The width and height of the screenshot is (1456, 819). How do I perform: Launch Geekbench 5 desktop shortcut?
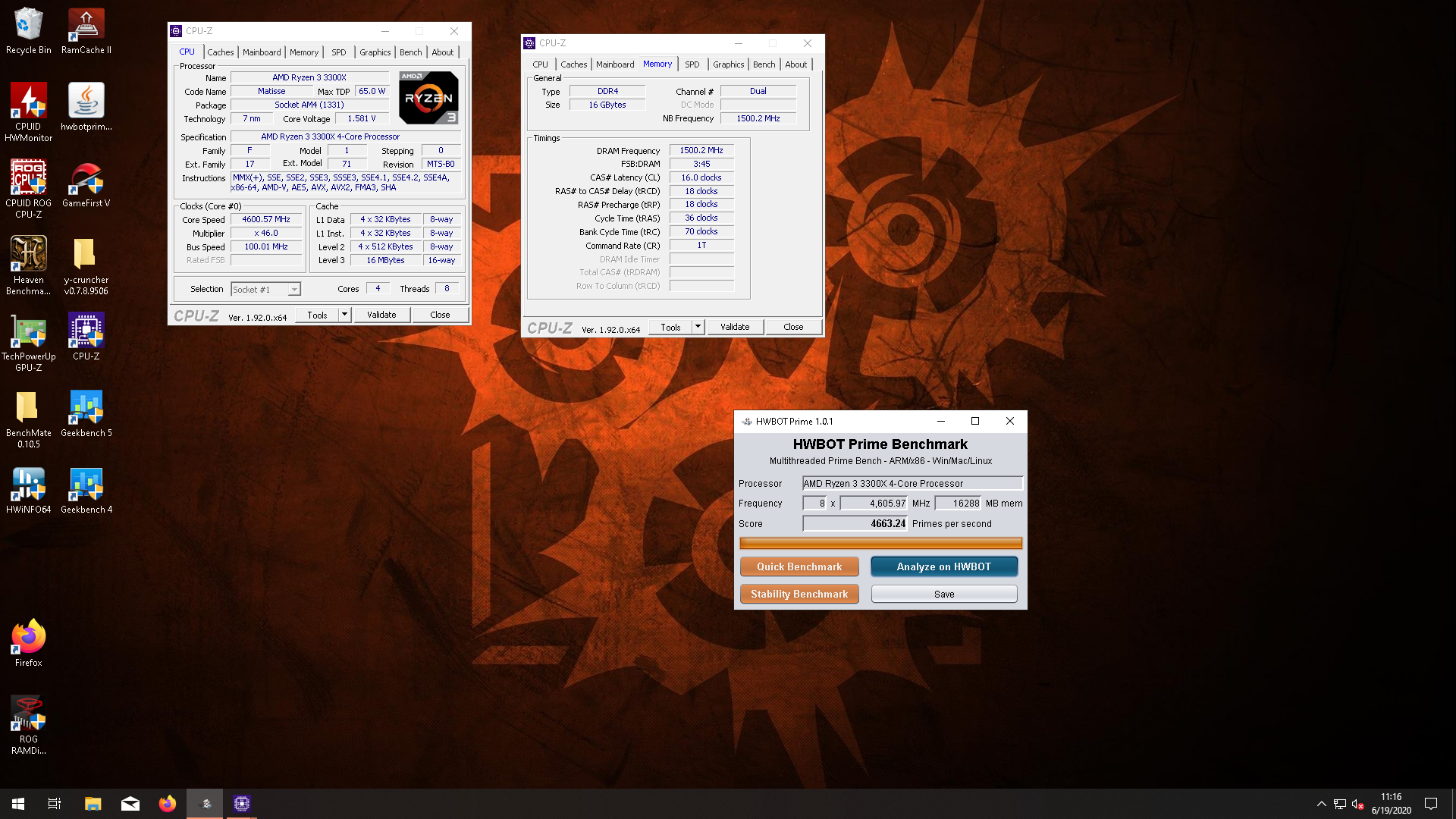click(x=86, y=413)
